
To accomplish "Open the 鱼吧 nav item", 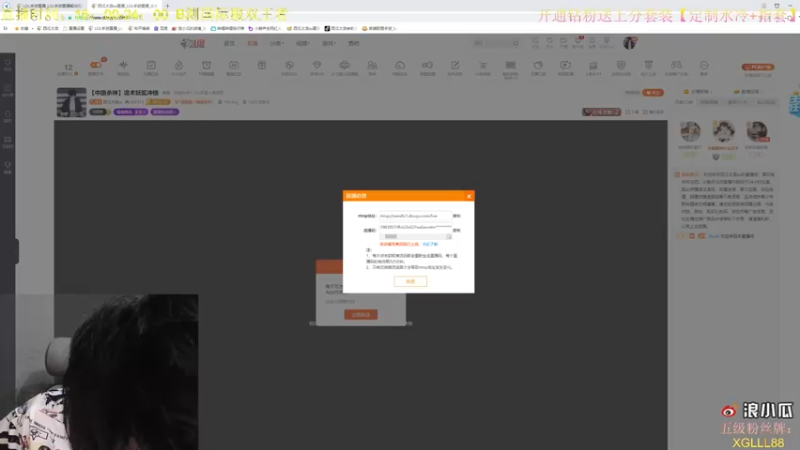I will pos(354,43).
